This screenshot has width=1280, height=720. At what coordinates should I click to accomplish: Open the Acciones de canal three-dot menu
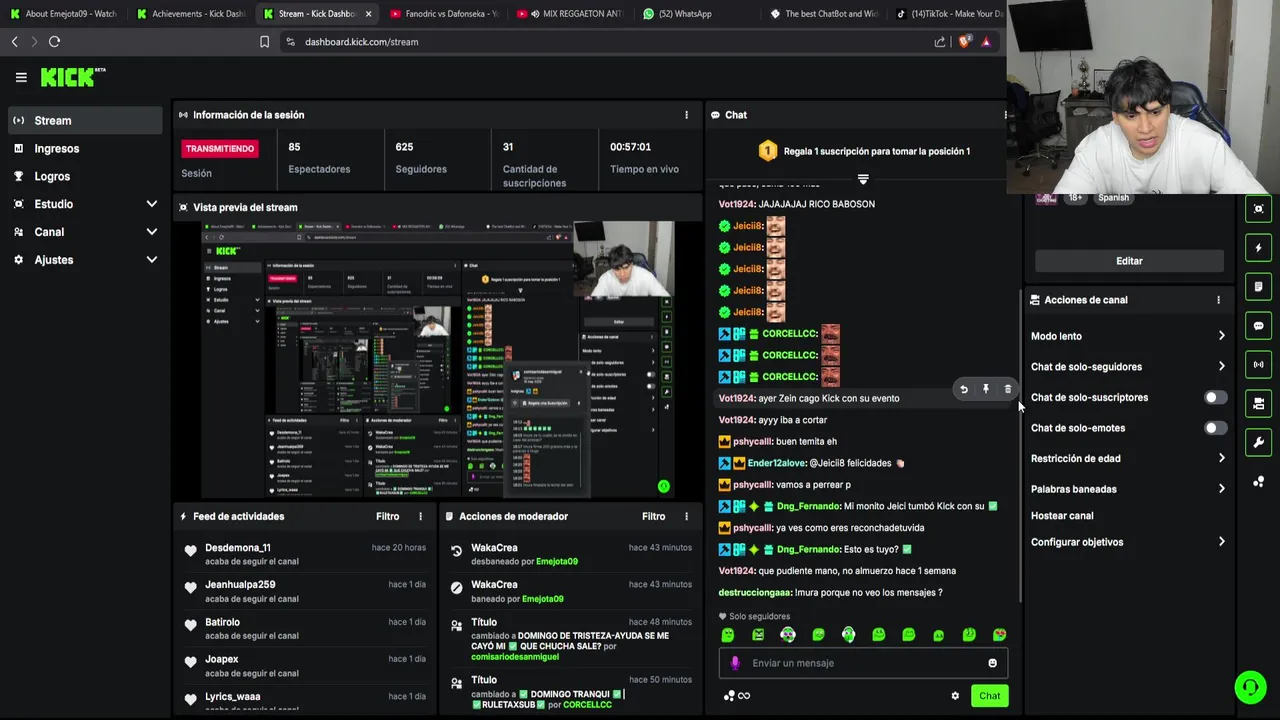1218,300
